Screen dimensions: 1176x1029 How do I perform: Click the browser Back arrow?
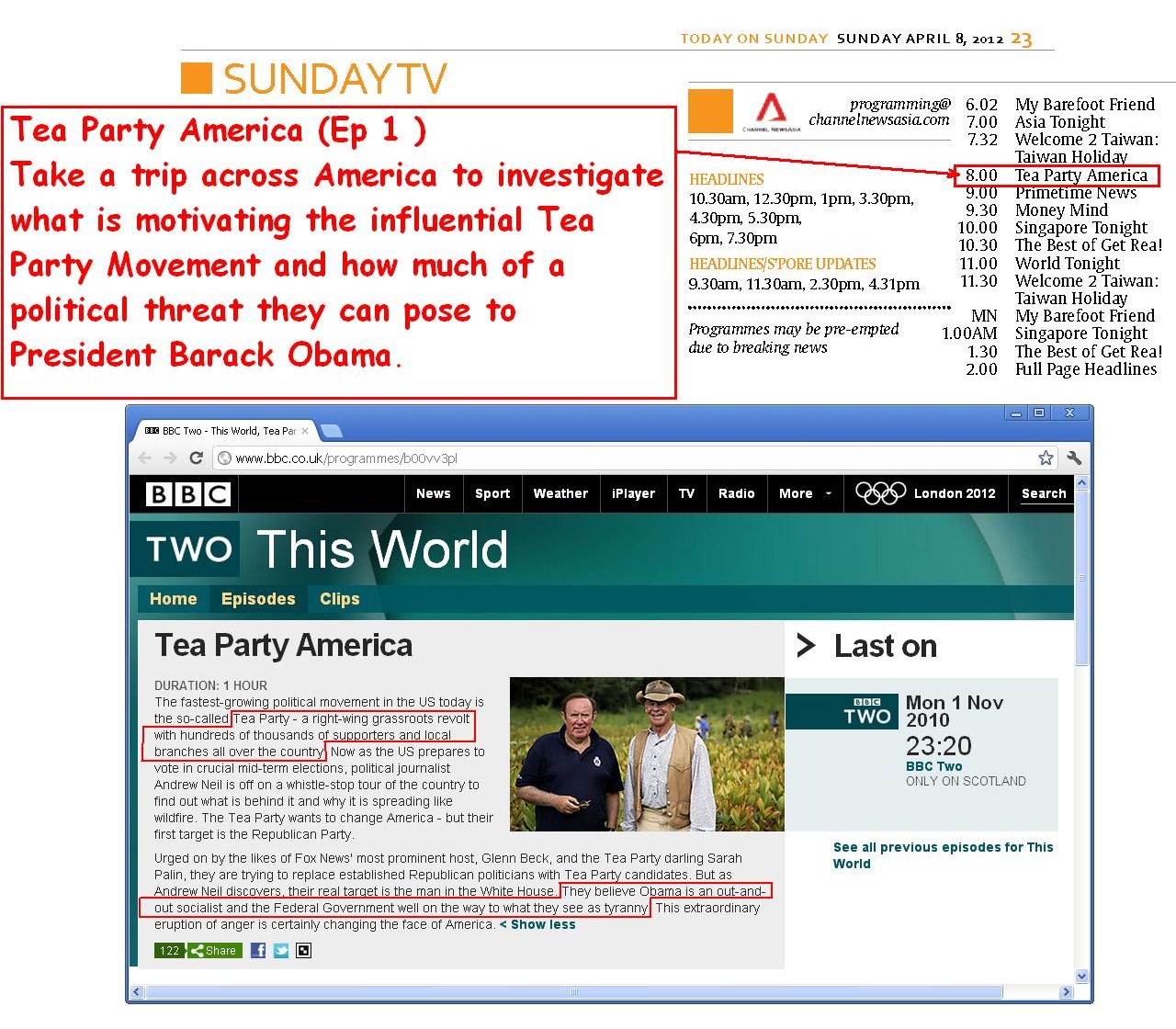[144, 458]
